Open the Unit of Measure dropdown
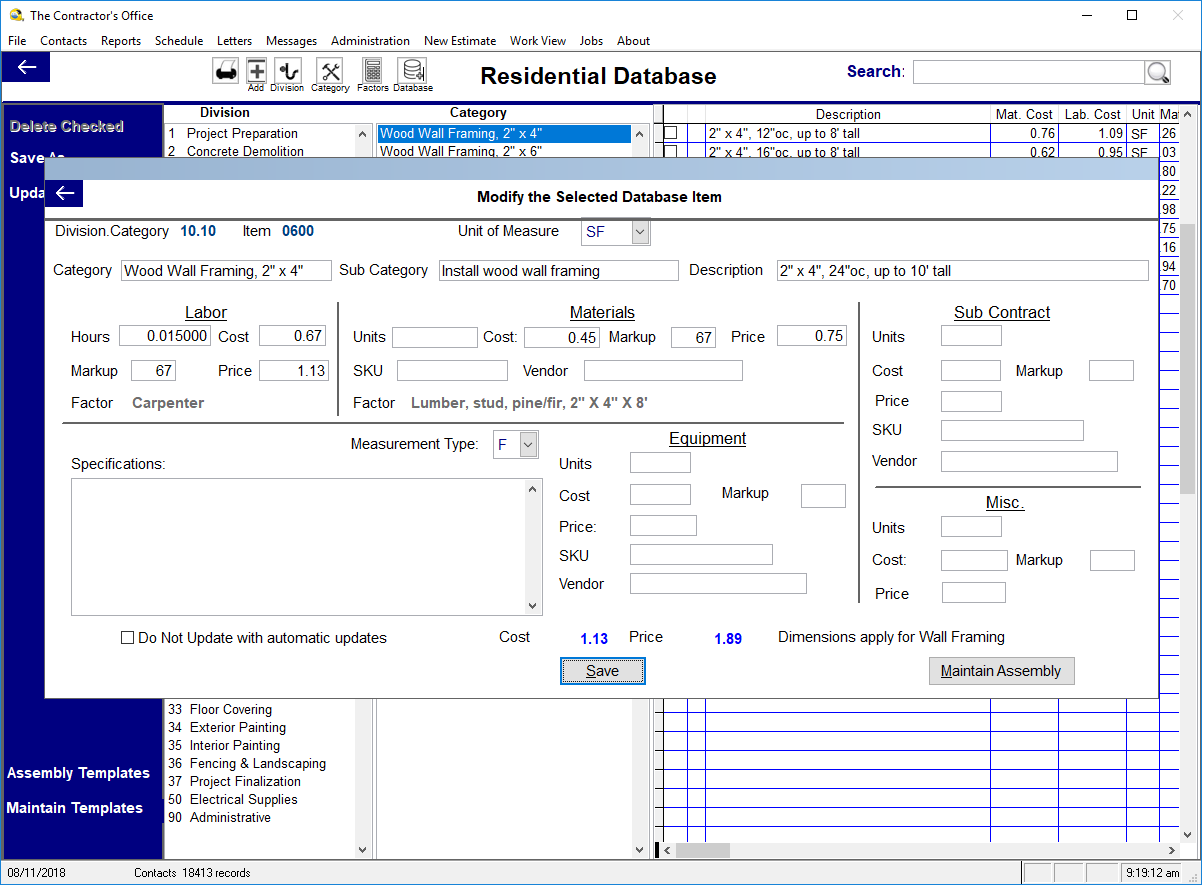The image size is (1202, 885). tap(640, 232)
